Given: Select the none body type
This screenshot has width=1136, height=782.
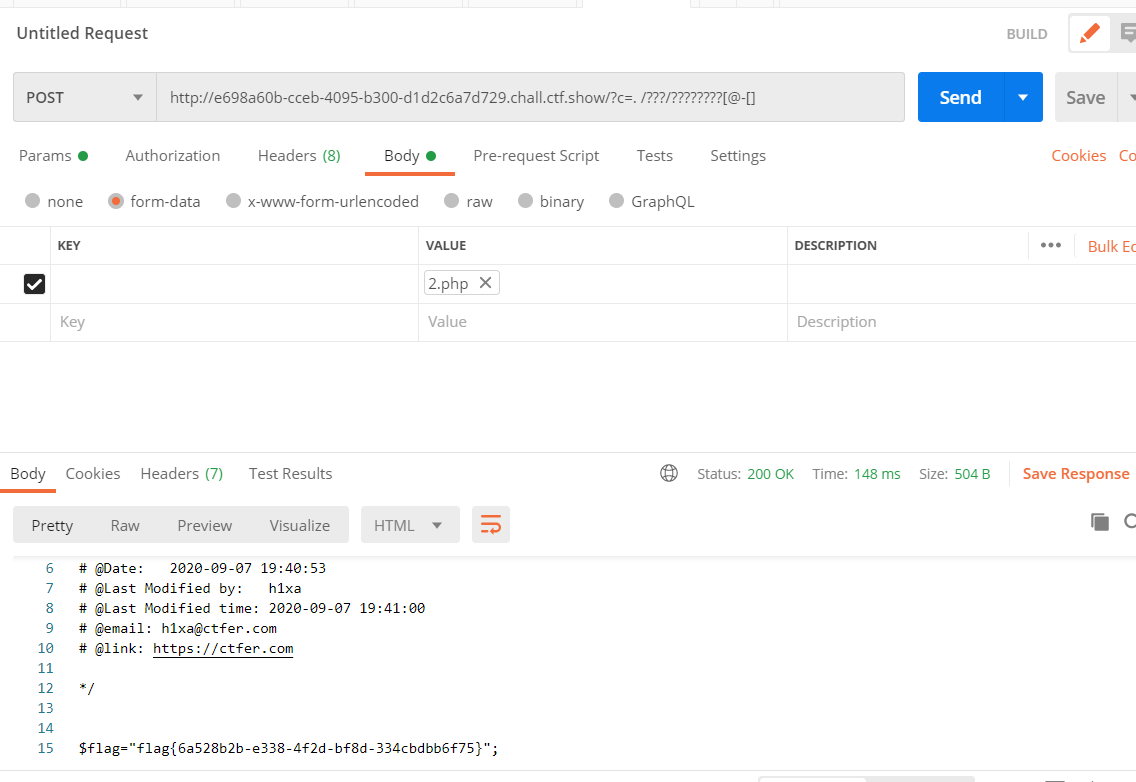Looking at the screenshot, I should 32,201.
